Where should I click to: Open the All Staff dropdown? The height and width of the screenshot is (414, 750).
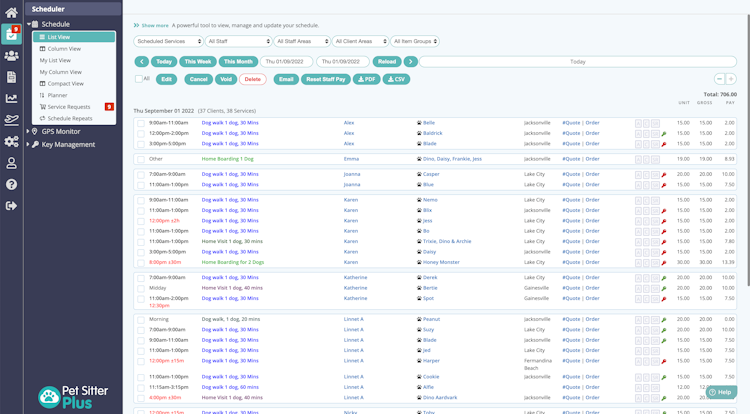239,42
